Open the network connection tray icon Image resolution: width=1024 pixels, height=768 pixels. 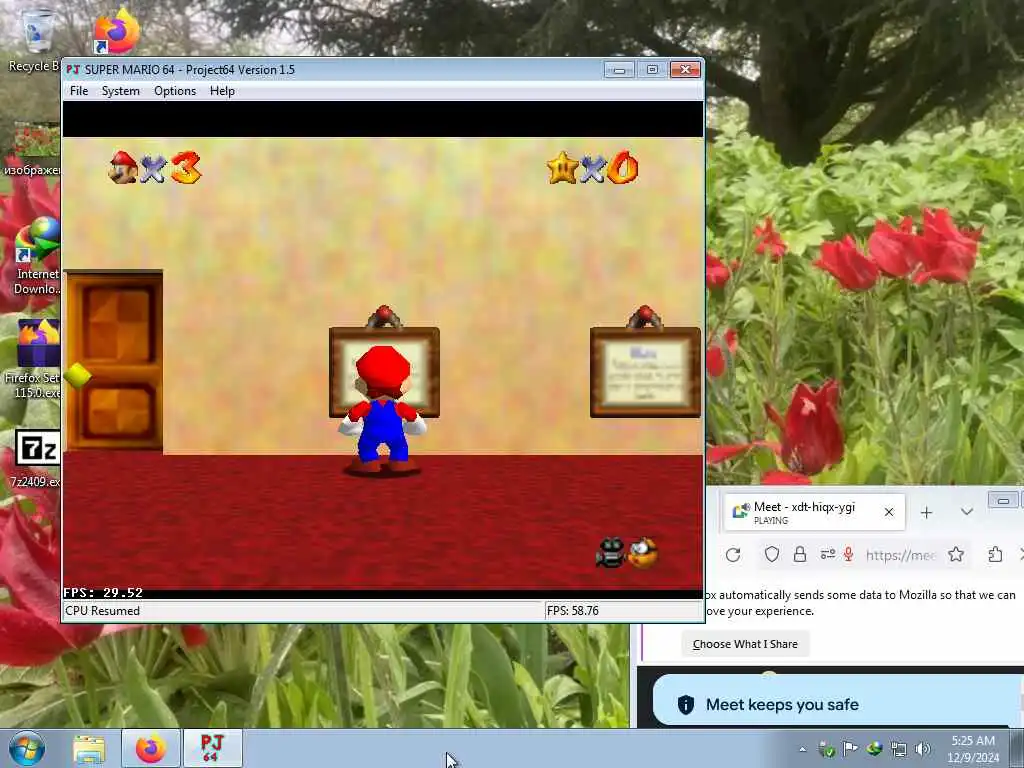pos(899,749)
